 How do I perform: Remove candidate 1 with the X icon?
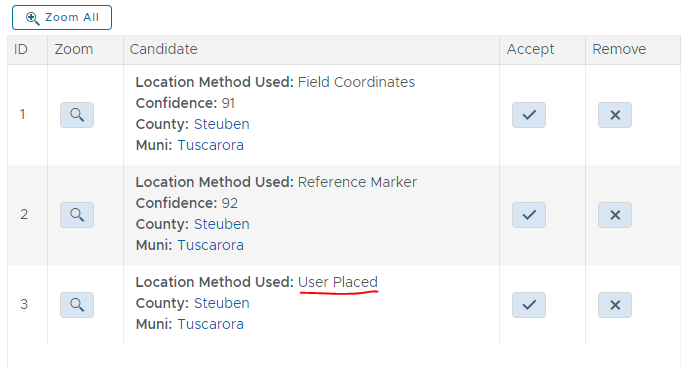(615, 115)
